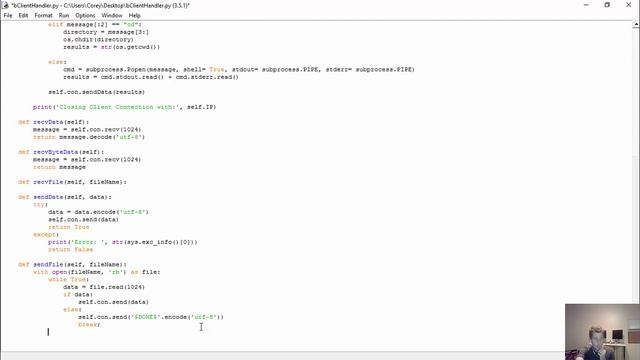The image size is (640, 360).
Task: Click the webcam video thumbnail
Action: (602, 332)
